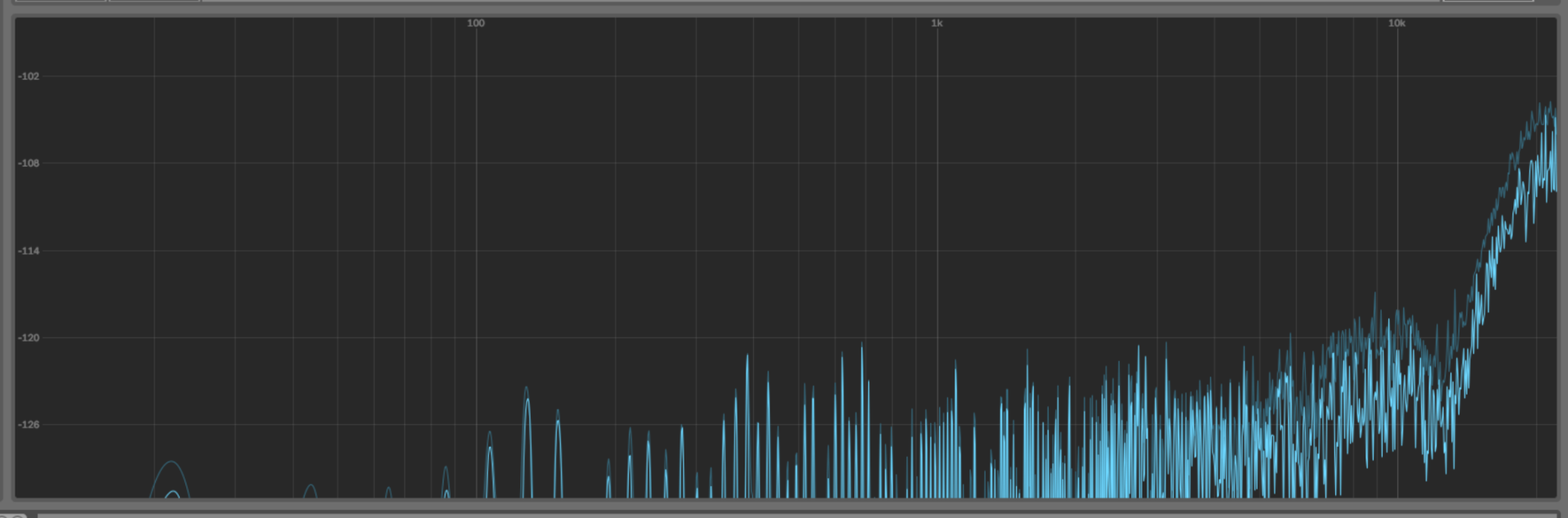
Task: Click the -114 dB level label
Action: [29, 251]
